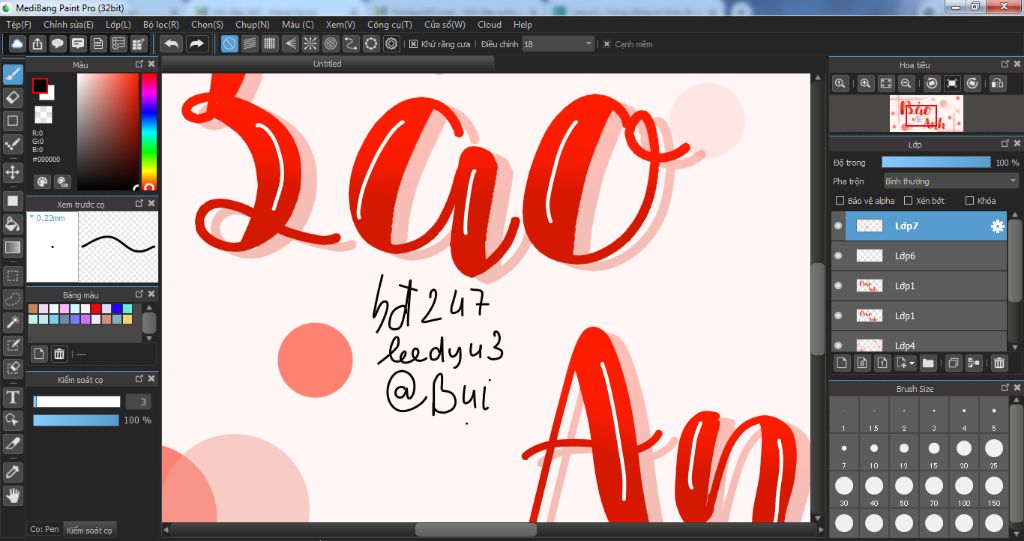The width and height of the screenshot is (1024, 541).
Task: Hide the Lớp7 layer
Action: coord(839,226)
